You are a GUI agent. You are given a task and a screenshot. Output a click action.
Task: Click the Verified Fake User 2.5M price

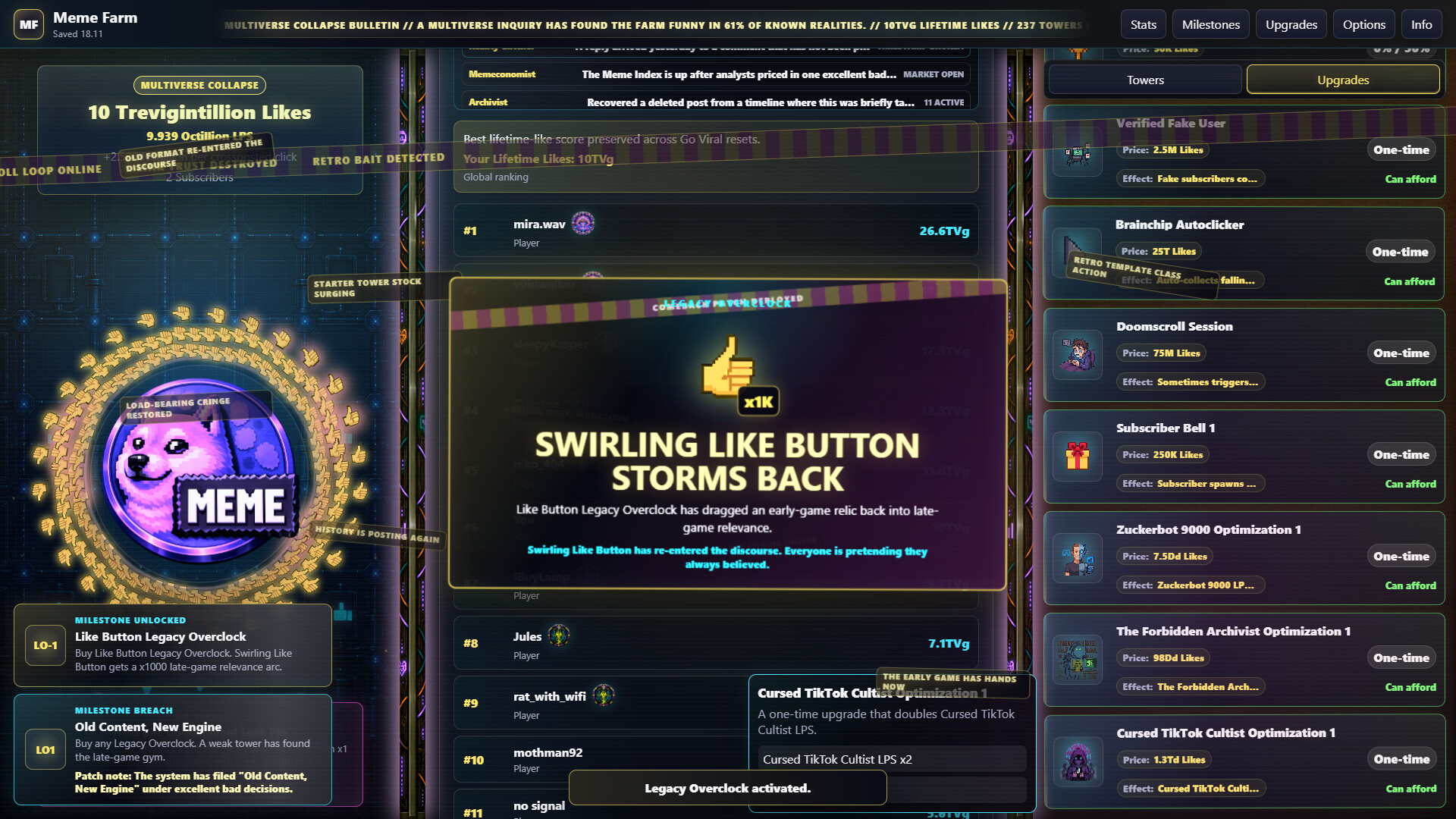click(x=1163, y=149)
